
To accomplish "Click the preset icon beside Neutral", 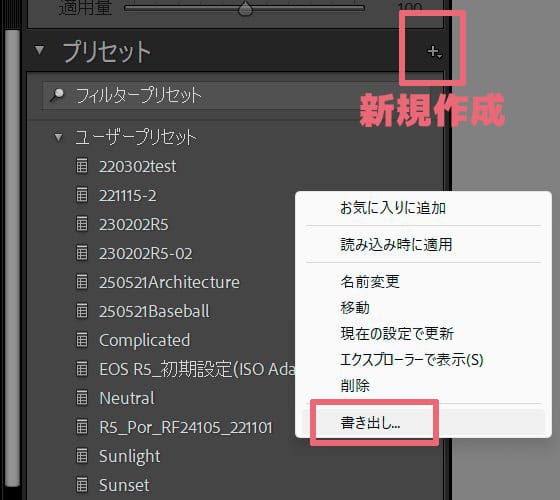I will [82, 398].
